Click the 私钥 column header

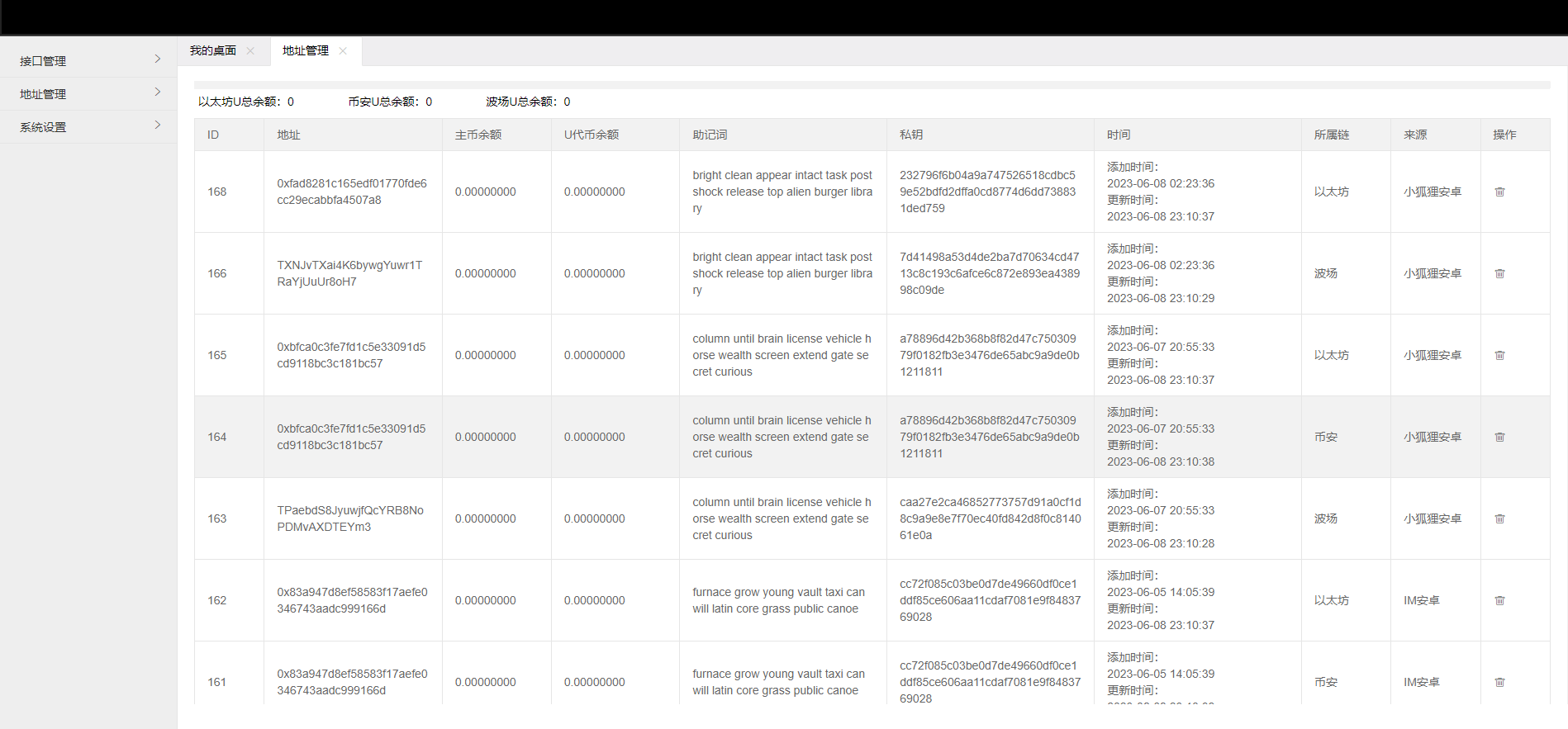pyautogui.click(x=911, y=135)
